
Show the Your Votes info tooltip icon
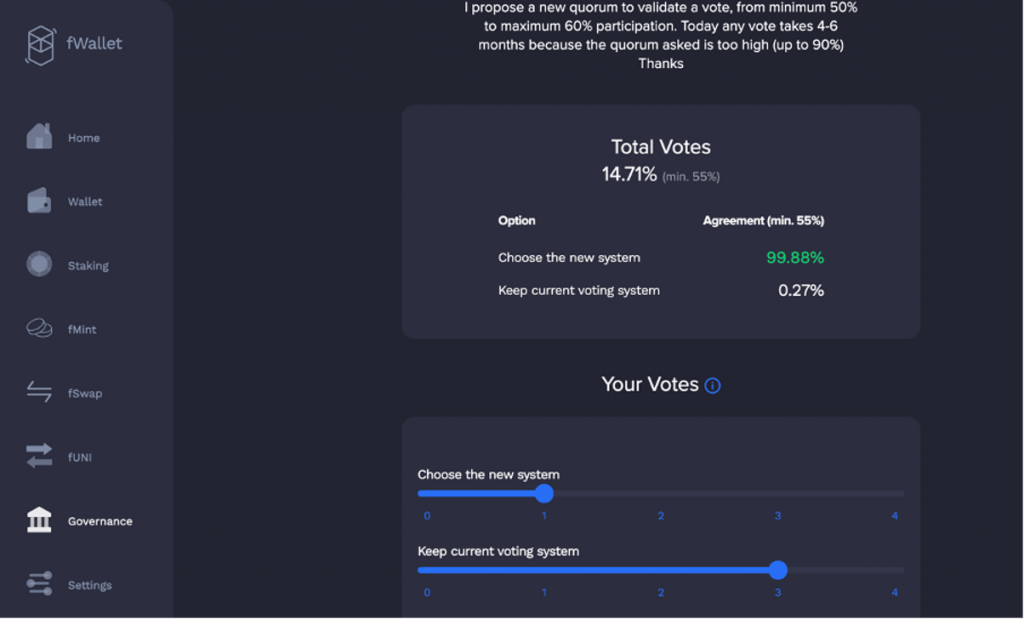(x=713, y=386)
